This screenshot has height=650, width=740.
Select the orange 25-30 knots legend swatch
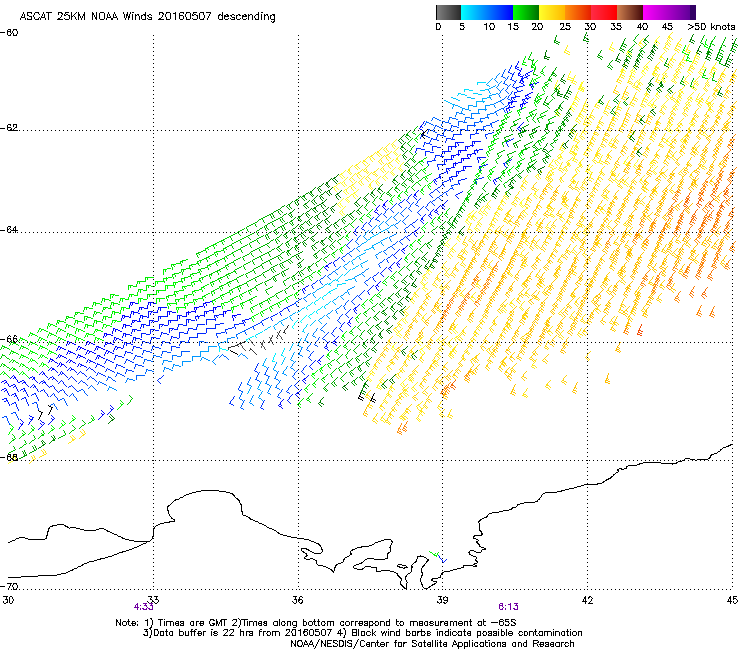(578, 12)
